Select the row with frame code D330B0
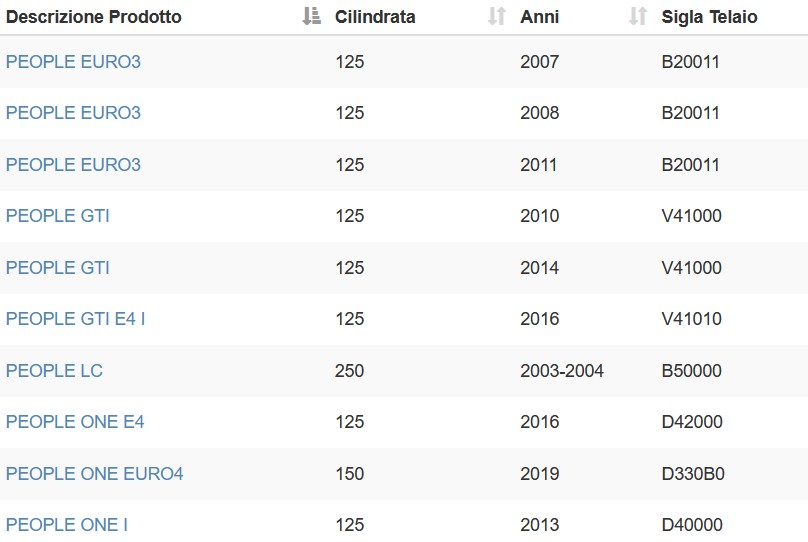The height and width of the screenshot is (542, 808). pos(404,474)
